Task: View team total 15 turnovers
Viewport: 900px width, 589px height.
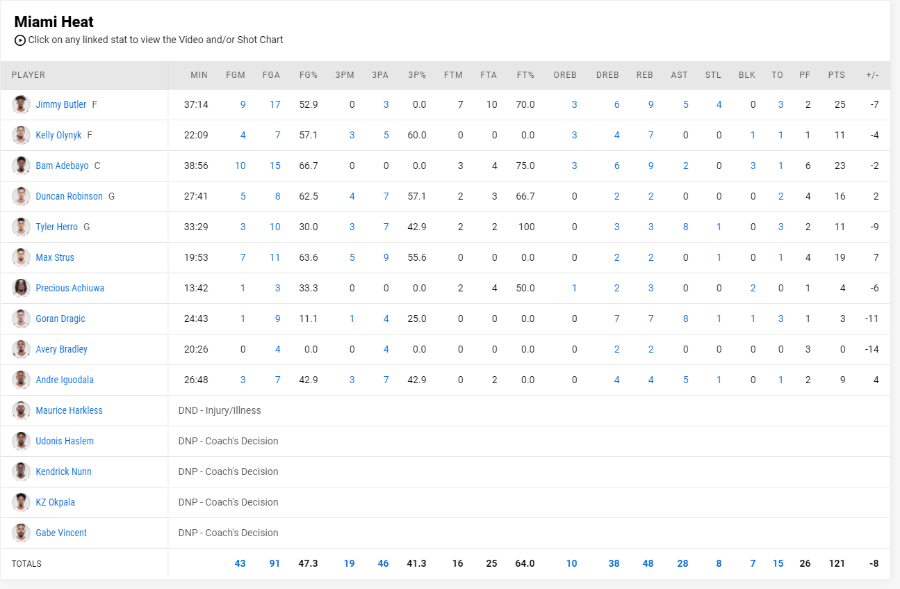Action: click(x=778, y=563)
